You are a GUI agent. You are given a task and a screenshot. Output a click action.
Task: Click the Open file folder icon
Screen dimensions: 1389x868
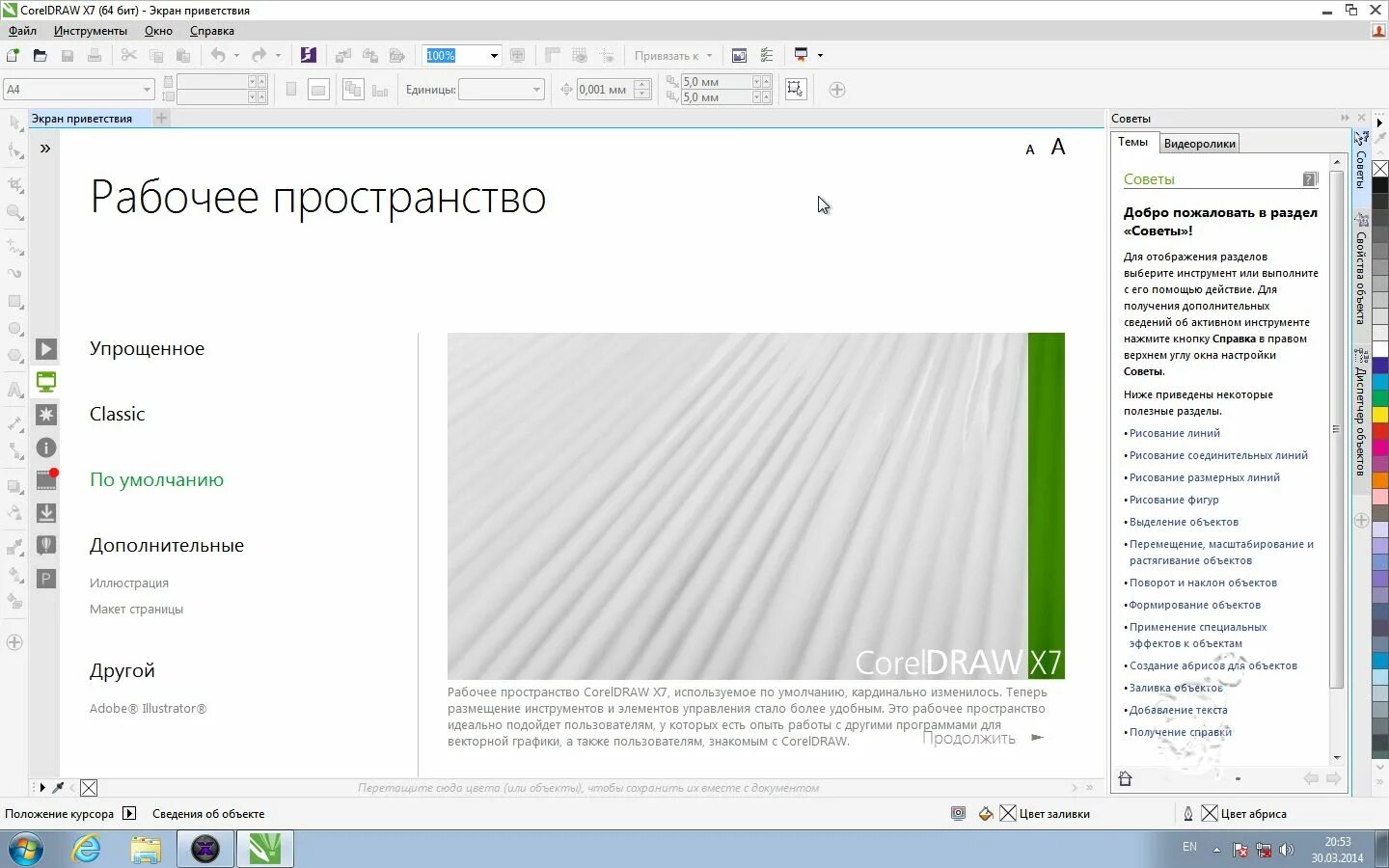click(x=41, y=56)
